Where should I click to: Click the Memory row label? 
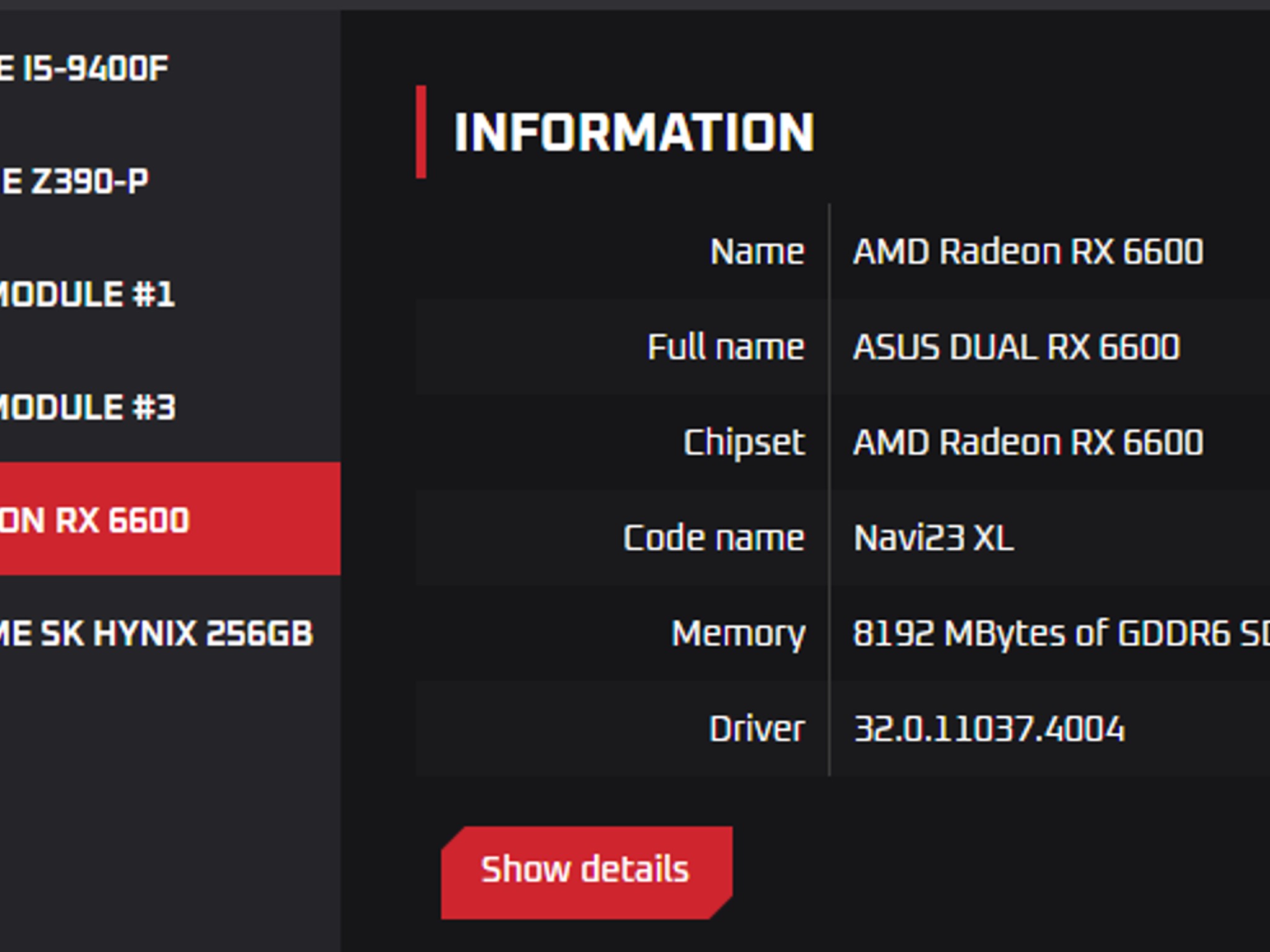[x=738, y=635]
